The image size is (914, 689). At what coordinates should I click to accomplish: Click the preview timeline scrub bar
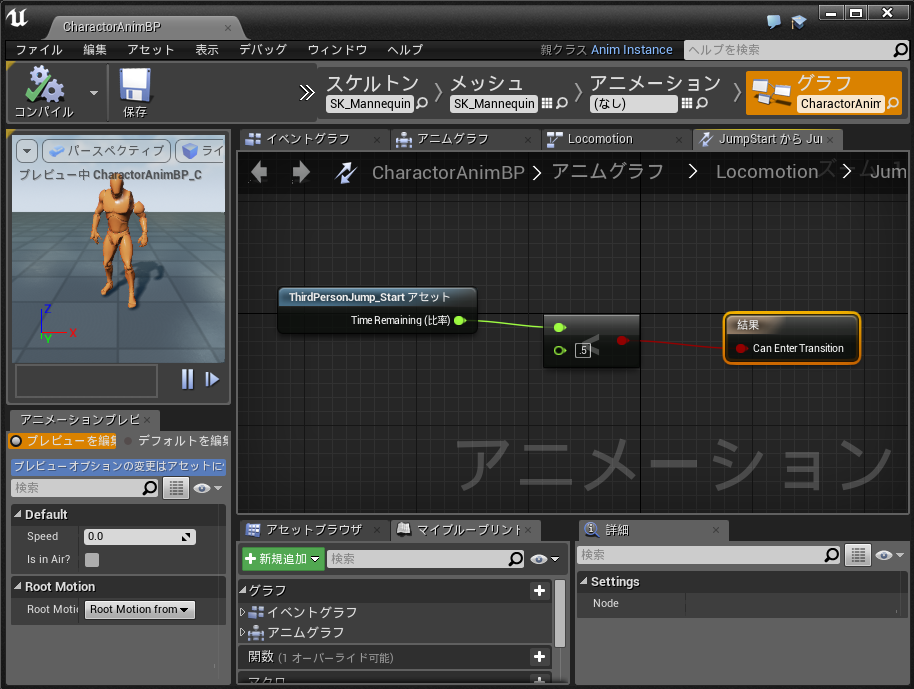point(86,381)
